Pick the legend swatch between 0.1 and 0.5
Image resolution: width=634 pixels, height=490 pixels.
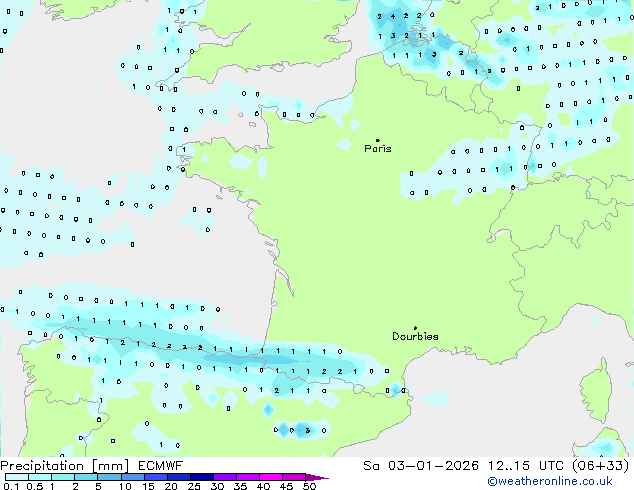point(17,477)
